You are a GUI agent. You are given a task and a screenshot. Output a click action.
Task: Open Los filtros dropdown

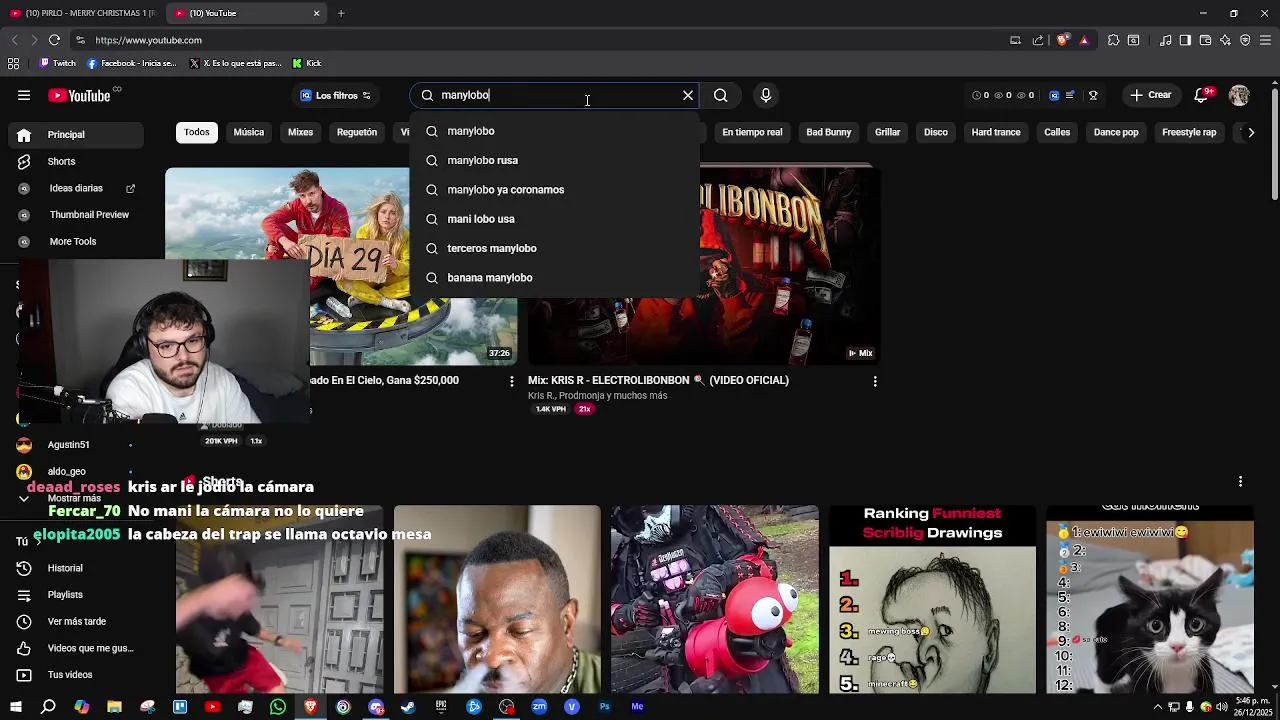coord(336,95)
